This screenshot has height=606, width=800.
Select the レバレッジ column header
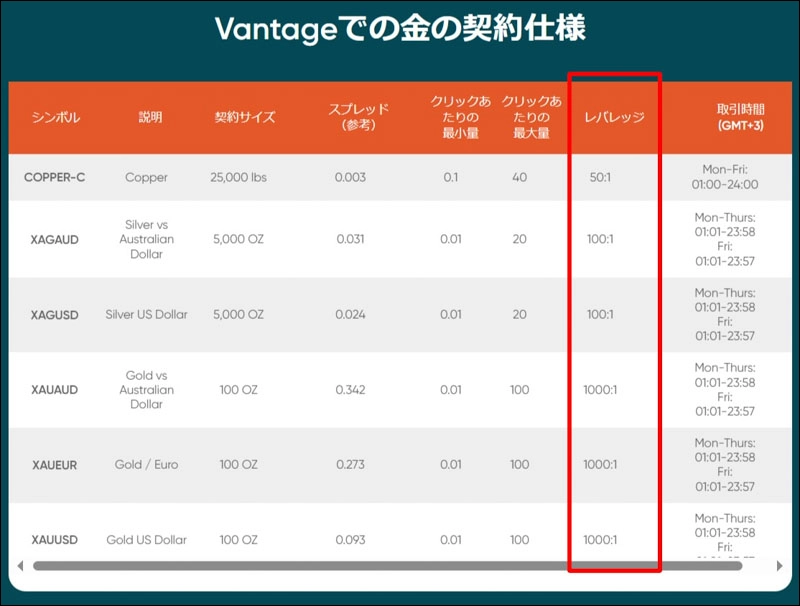(613, 118)
